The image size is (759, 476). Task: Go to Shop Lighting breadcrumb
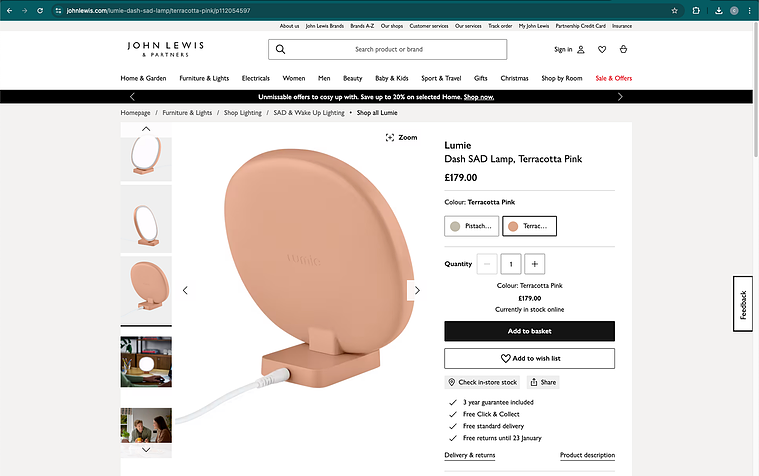pos(243,113)
